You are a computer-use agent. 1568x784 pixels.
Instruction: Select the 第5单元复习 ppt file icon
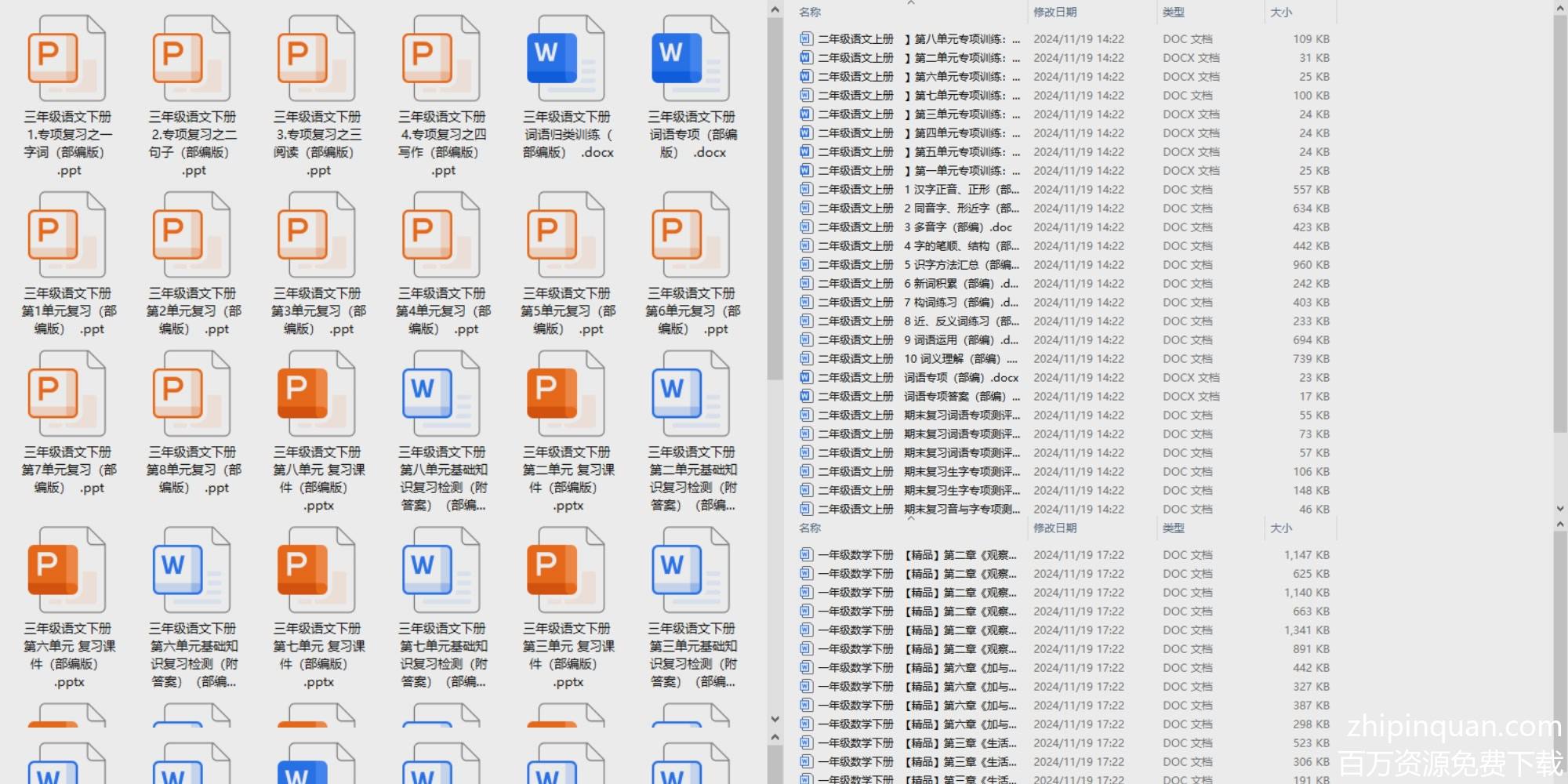(x=566, y=235)
